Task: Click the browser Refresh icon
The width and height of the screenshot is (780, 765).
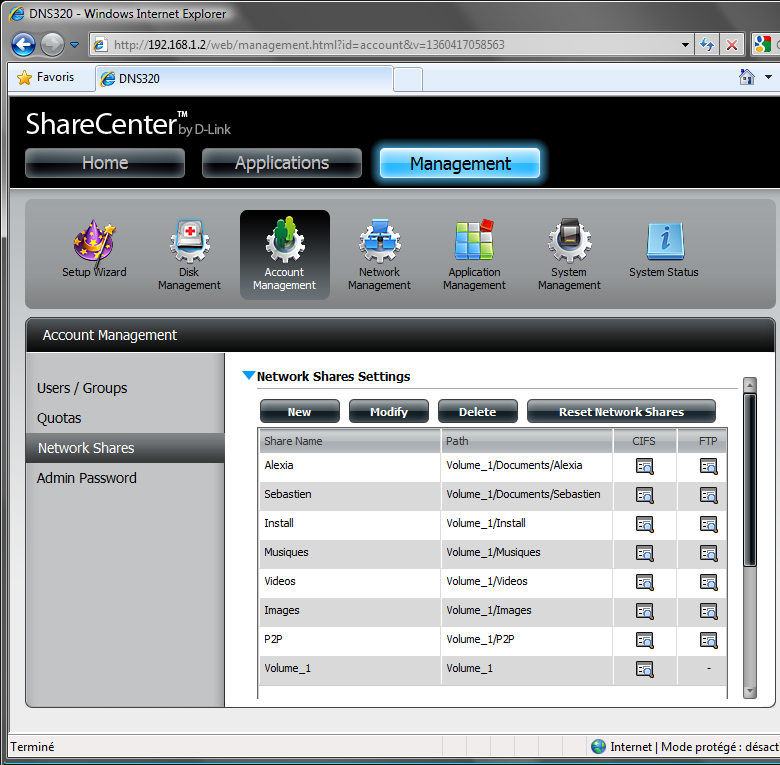Action: tap(707, 45)
